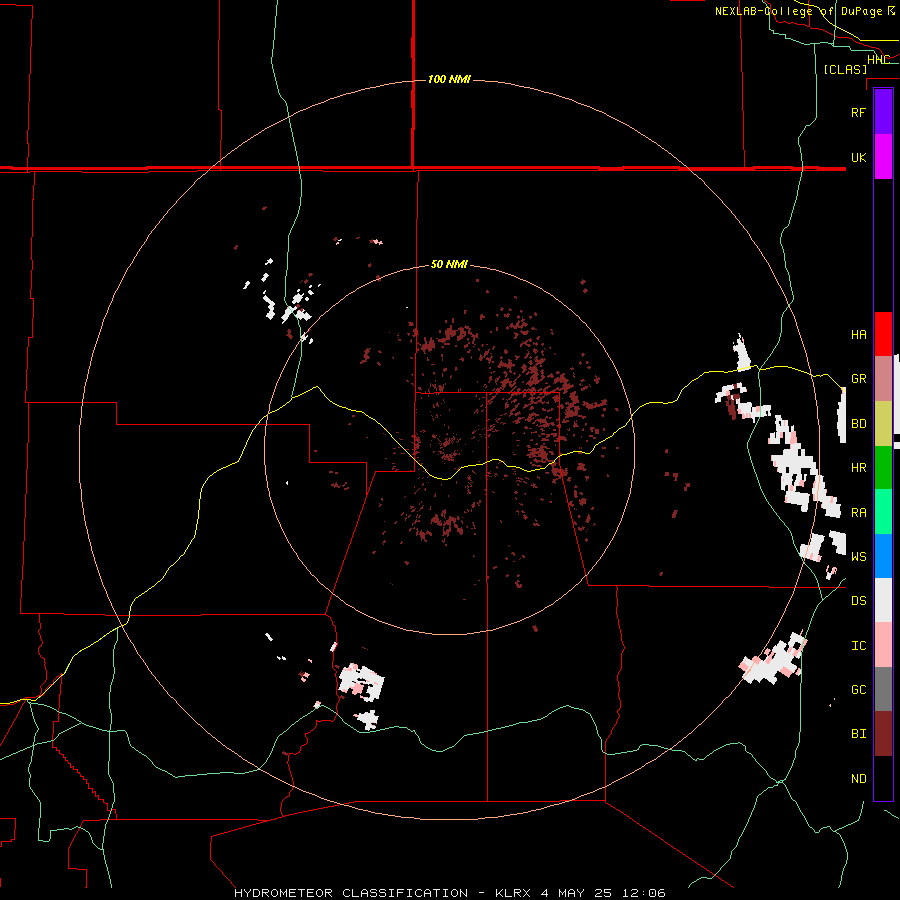Click the GC gray color swatch
Screen dimensions: 900x900
(883, 689)
